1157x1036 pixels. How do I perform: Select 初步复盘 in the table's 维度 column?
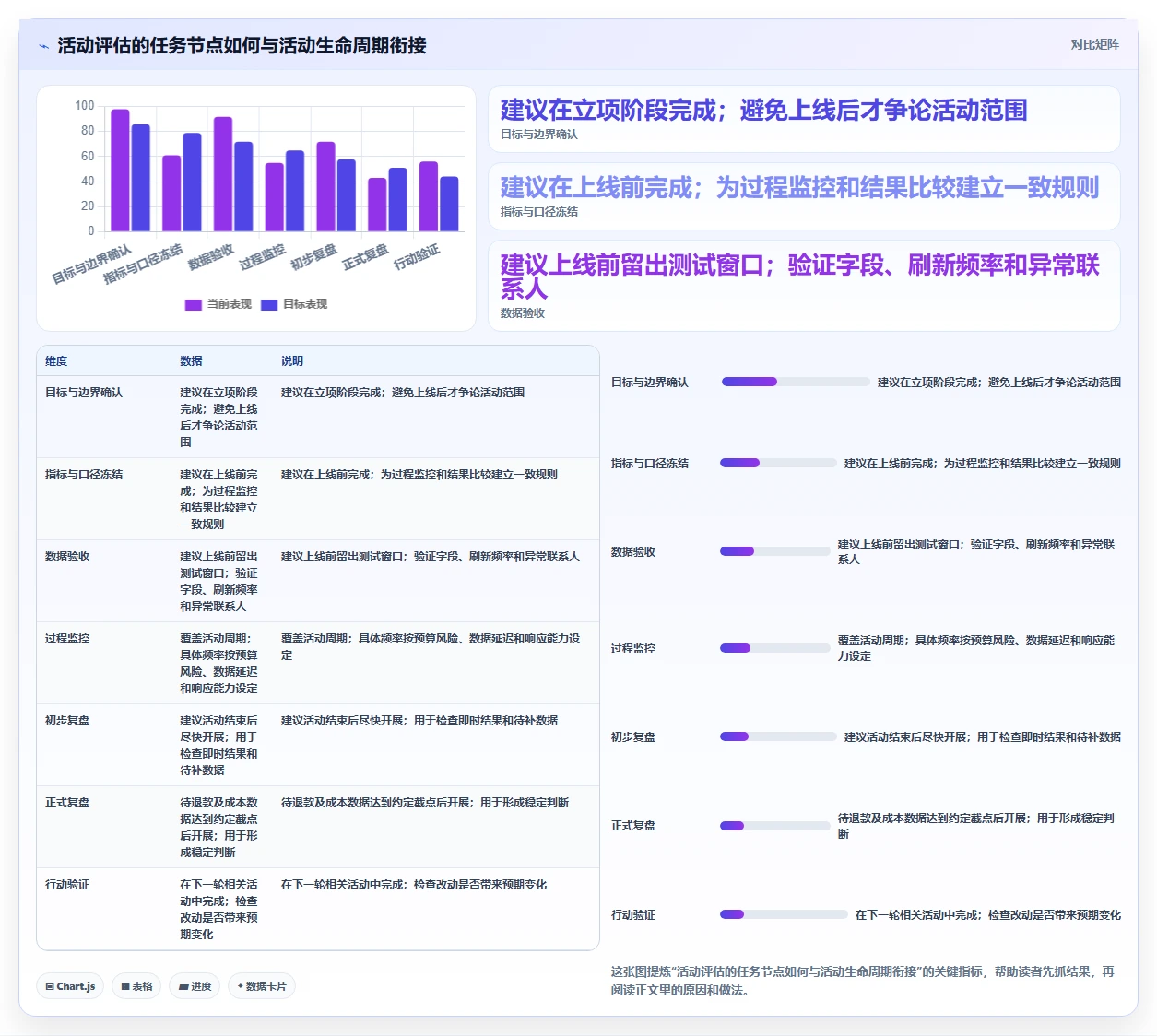[x=67, y=721]
